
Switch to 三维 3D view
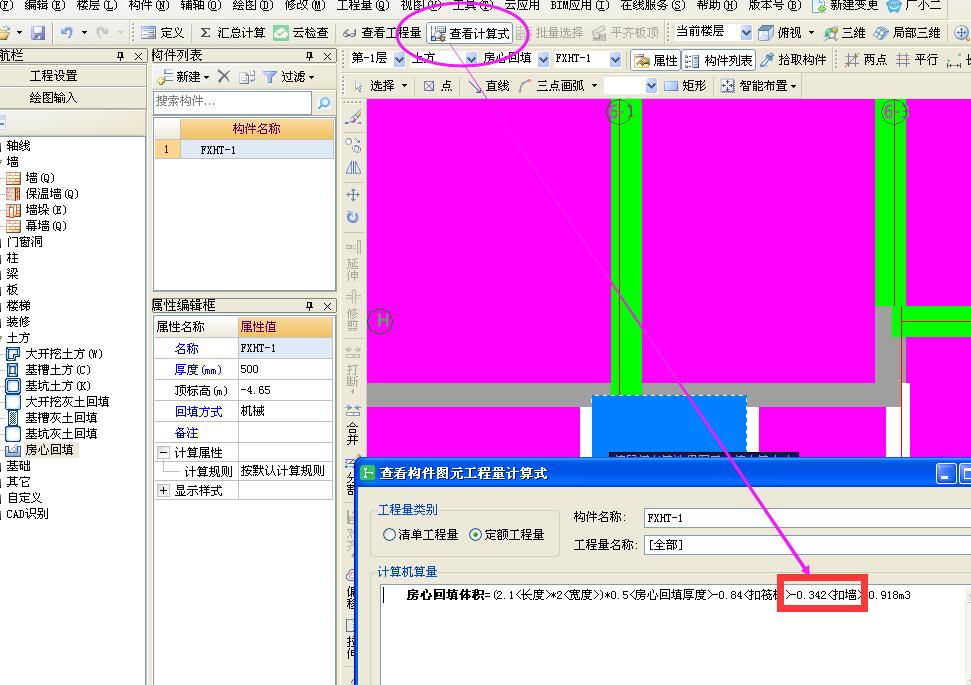click(845, 33)
